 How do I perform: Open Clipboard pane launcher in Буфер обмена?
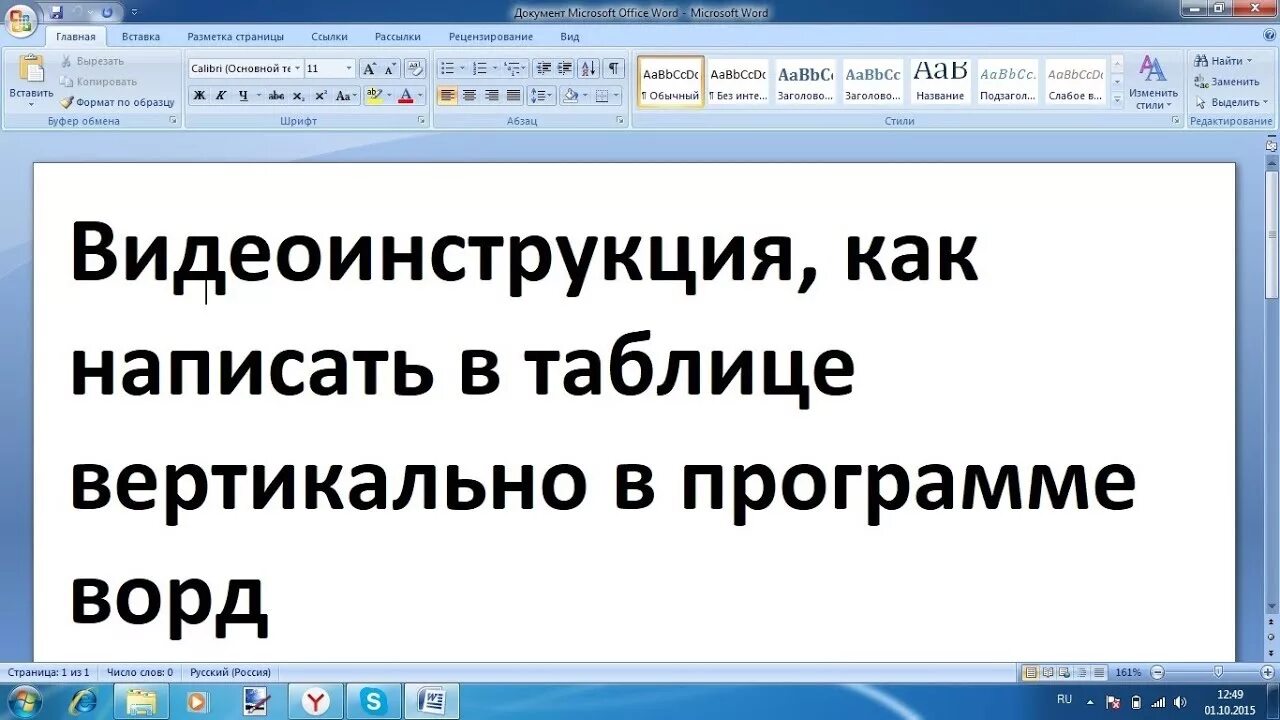pyautogui.click(x=173, y=121)
